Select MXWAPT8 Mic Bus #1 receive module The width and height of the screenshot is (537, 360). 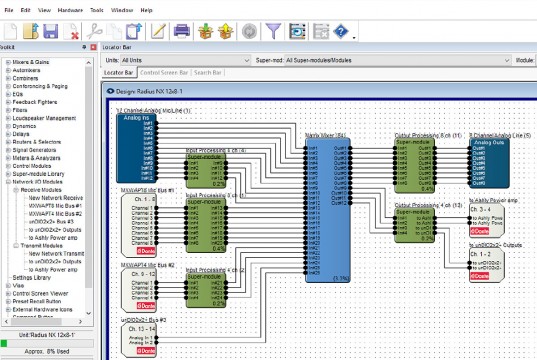point(55,206)
